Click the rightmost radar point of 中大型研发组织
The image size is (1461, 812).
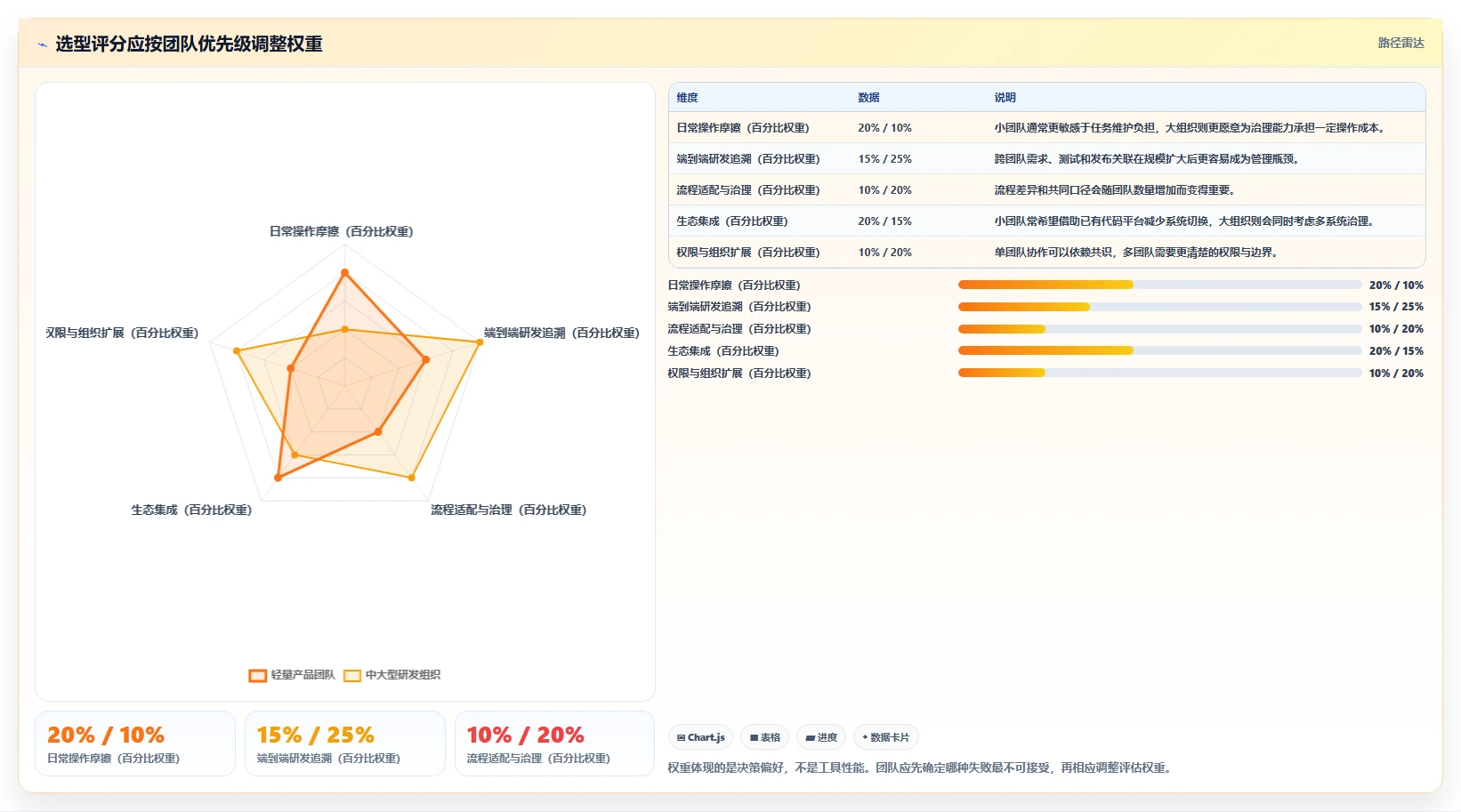click(480, 342)
